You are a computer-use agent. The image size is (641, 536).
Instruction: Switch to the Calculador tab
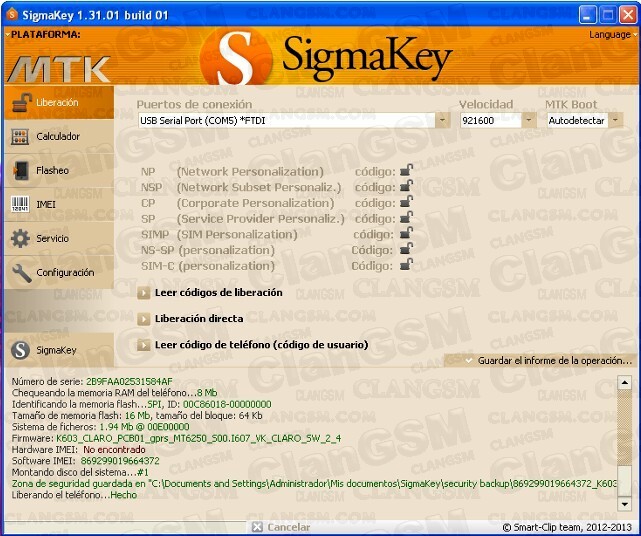(59, 137)
